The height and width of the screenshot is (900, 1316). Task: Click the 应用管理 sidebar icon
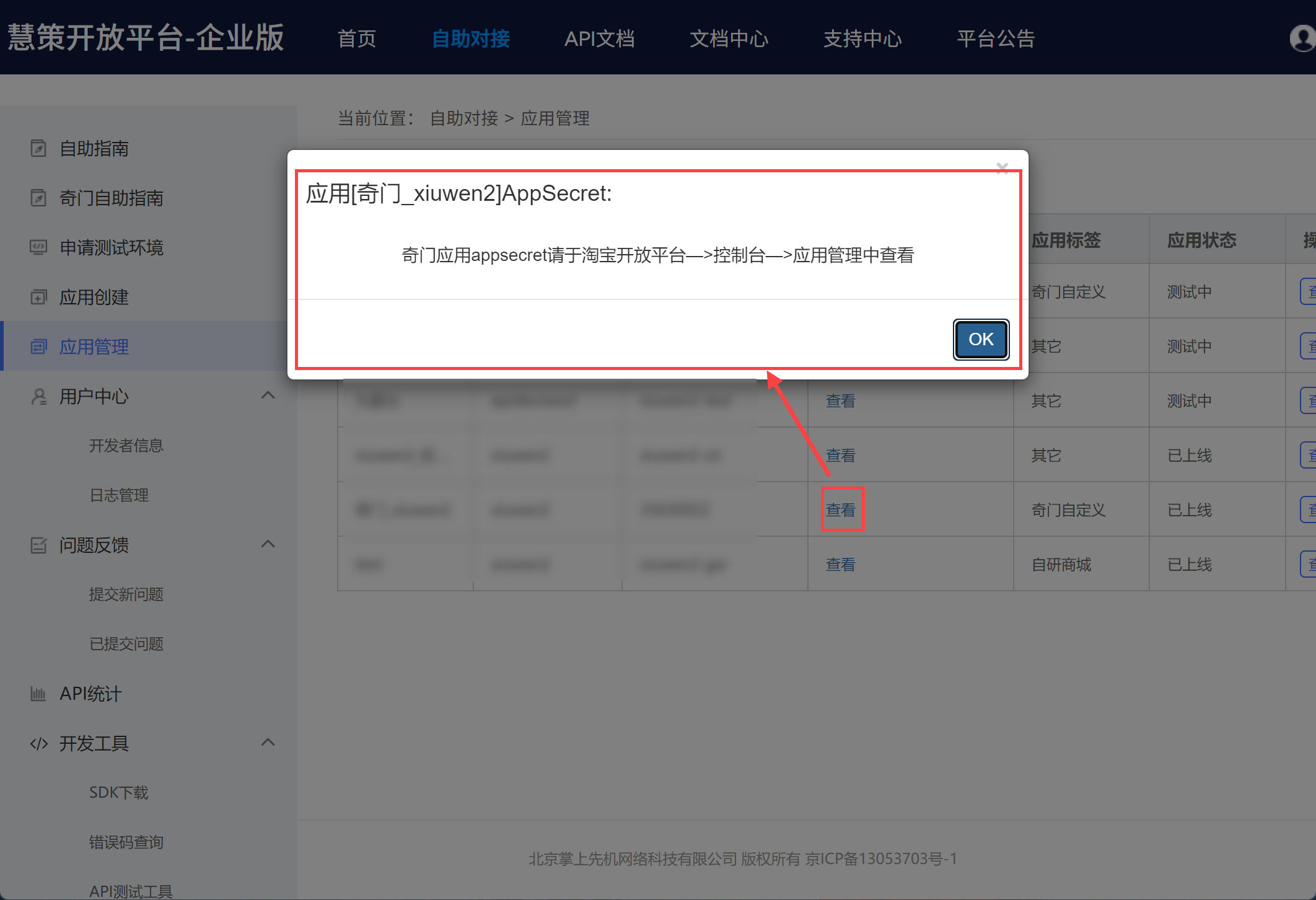coord(38,347)
